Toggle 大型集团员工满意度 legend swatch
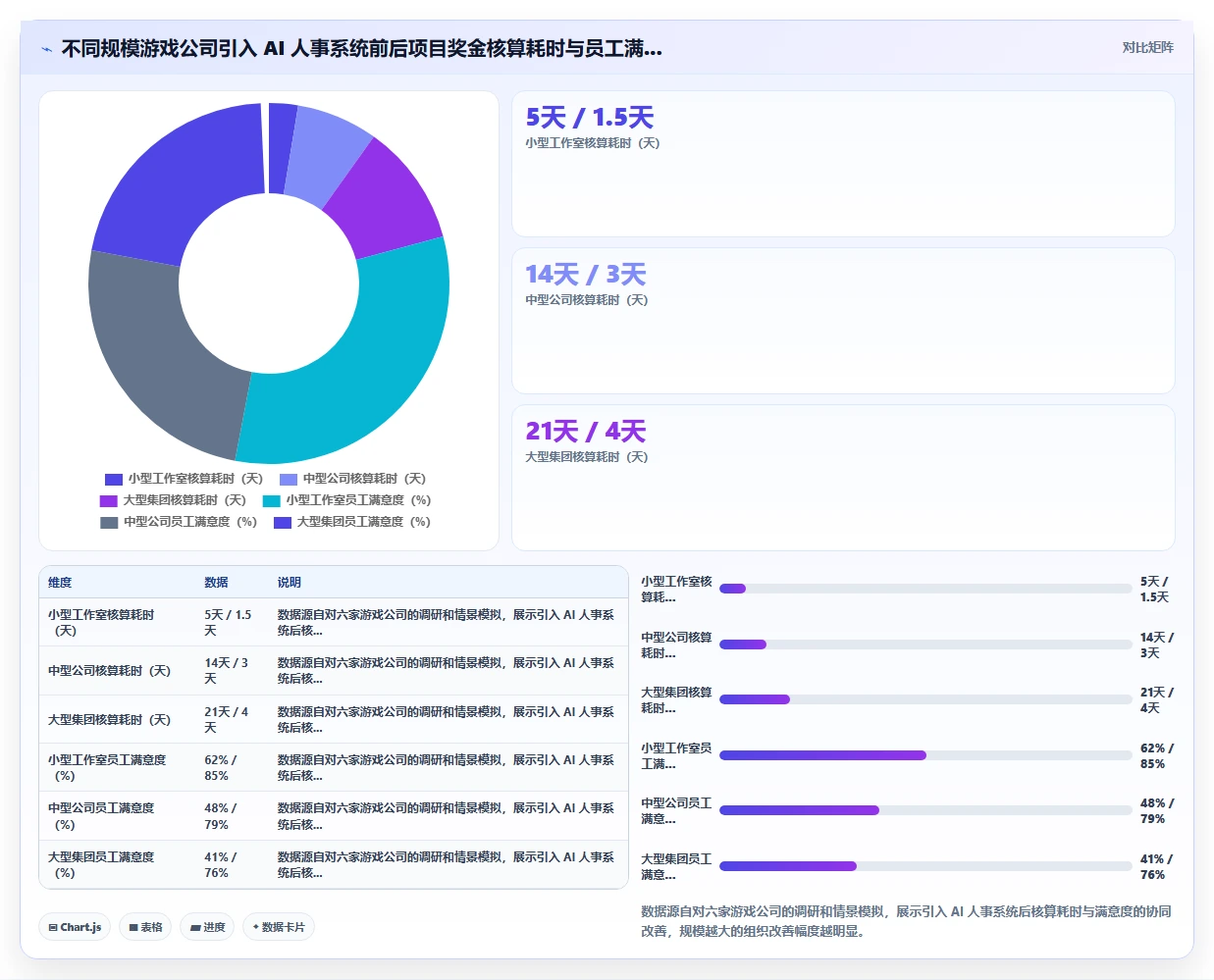The image size is (1214, 980). [283, 522]
